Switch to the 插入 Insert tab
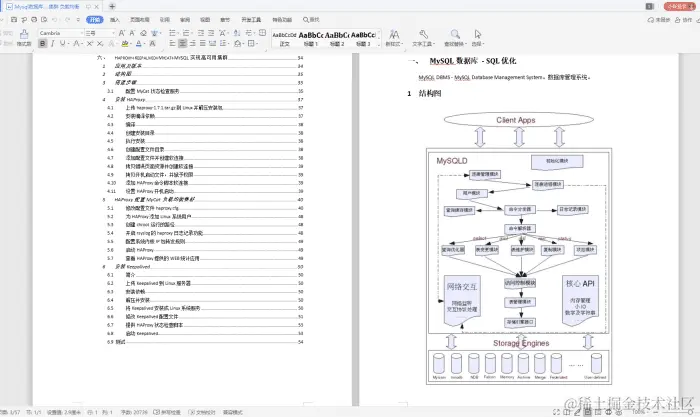 (x=115, y=20)
